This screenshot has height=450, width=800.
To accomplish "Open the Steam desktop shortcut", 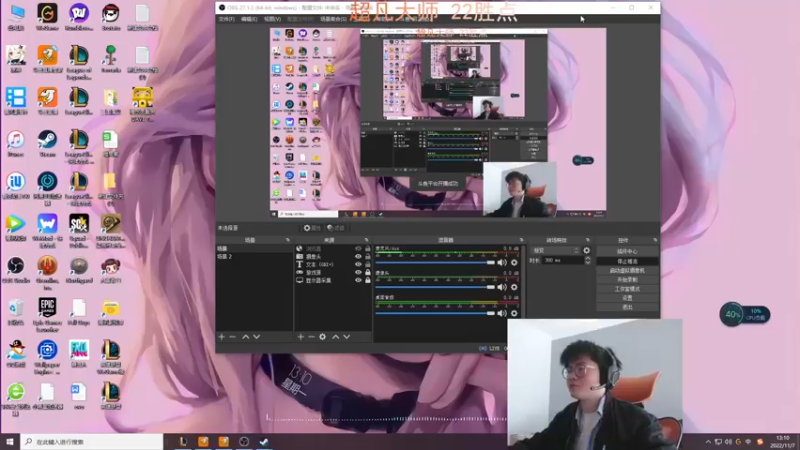I will [x=47, y=143].
